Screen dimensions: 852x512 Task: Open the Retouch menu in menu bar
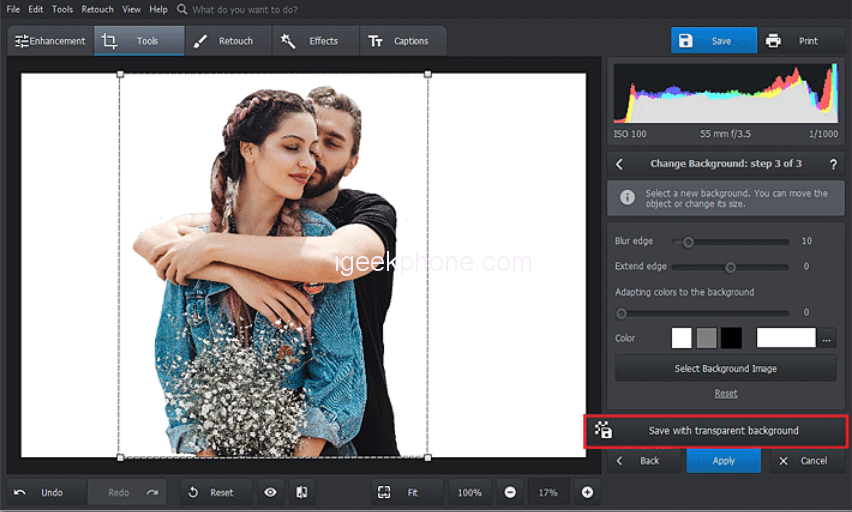[x=97, y=9]
